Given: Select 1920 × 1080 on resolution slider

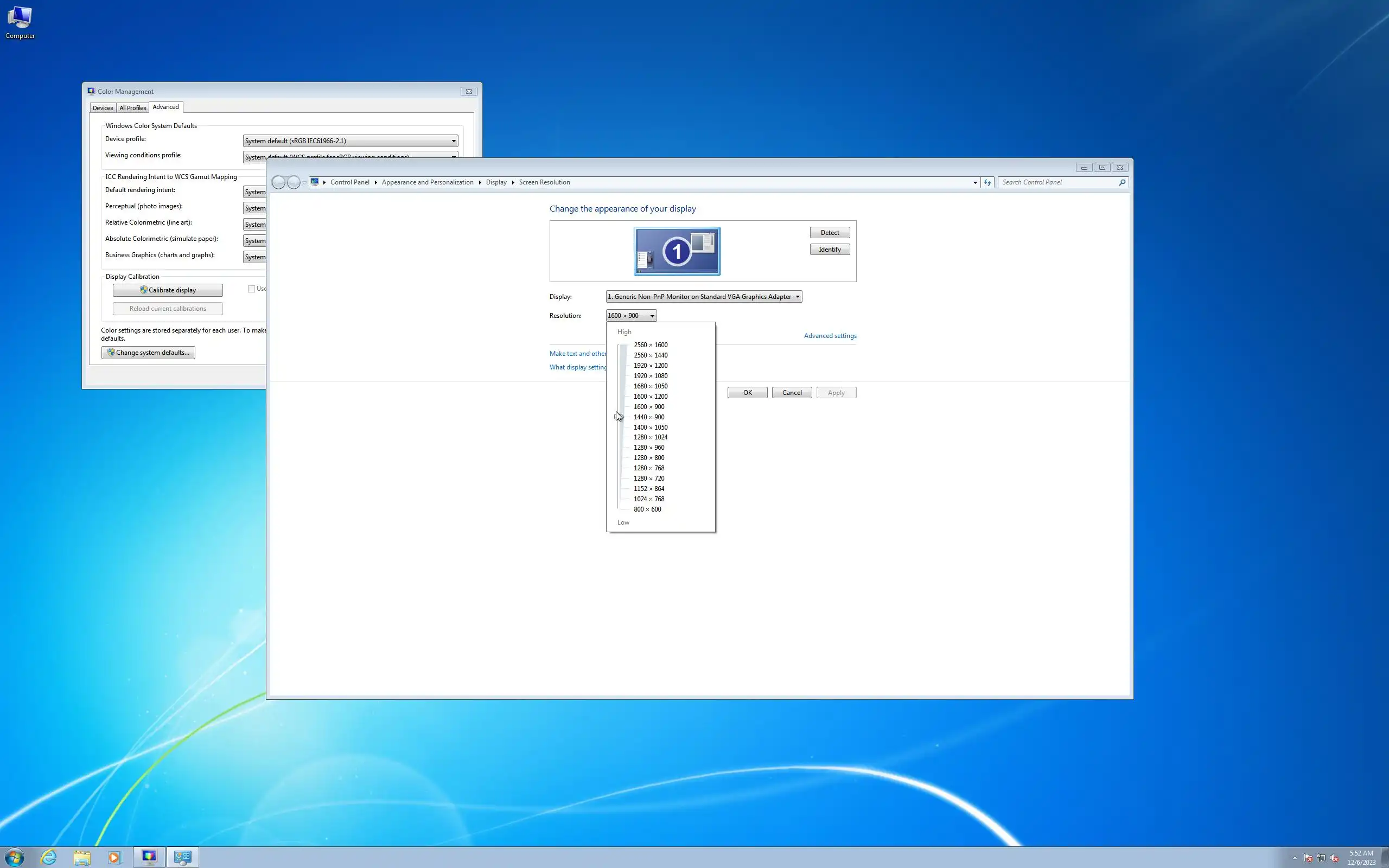Looking at the screenshot, I should point(651,376).
